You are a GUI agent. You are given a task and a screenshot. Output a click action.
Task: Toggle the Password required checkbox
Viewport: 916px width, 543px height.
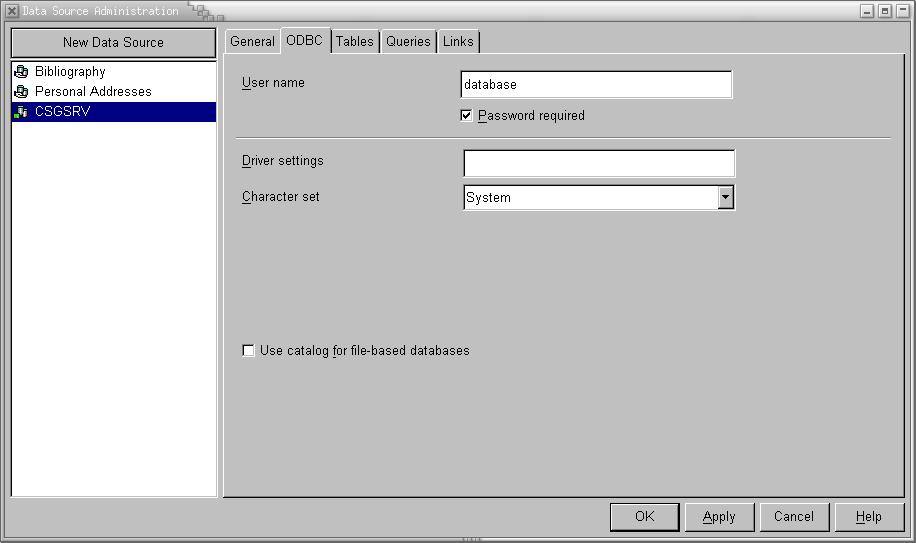pyautogui.click(x=466, y=116)
